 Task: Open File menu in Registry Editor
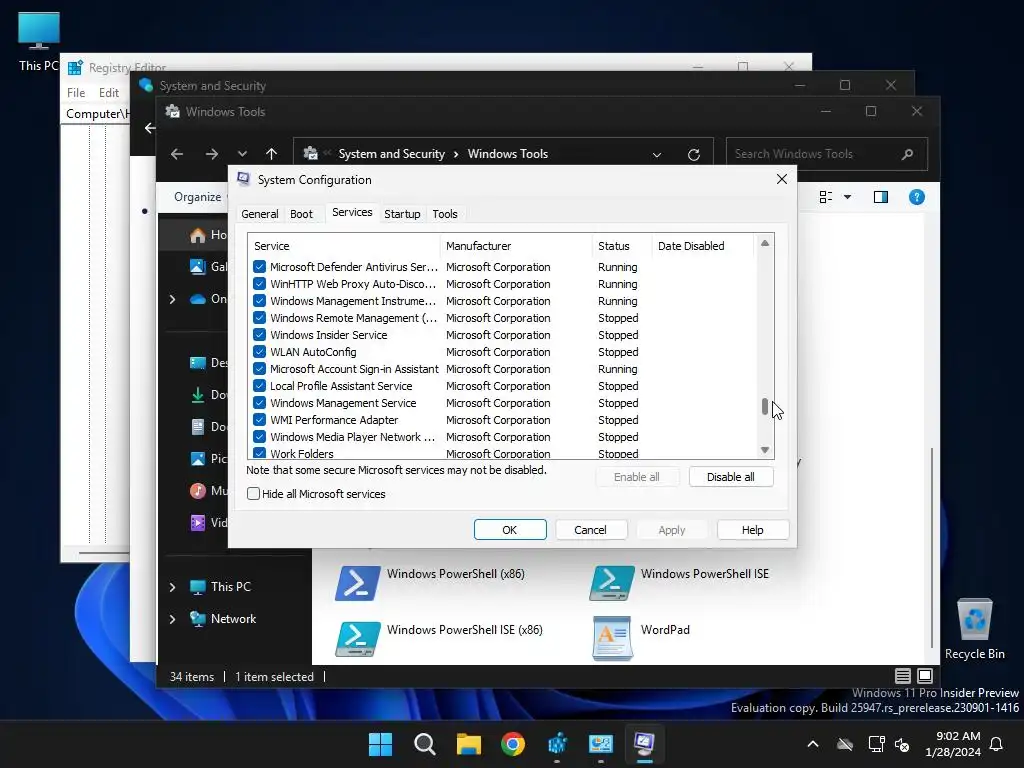[x=76, y=93]
